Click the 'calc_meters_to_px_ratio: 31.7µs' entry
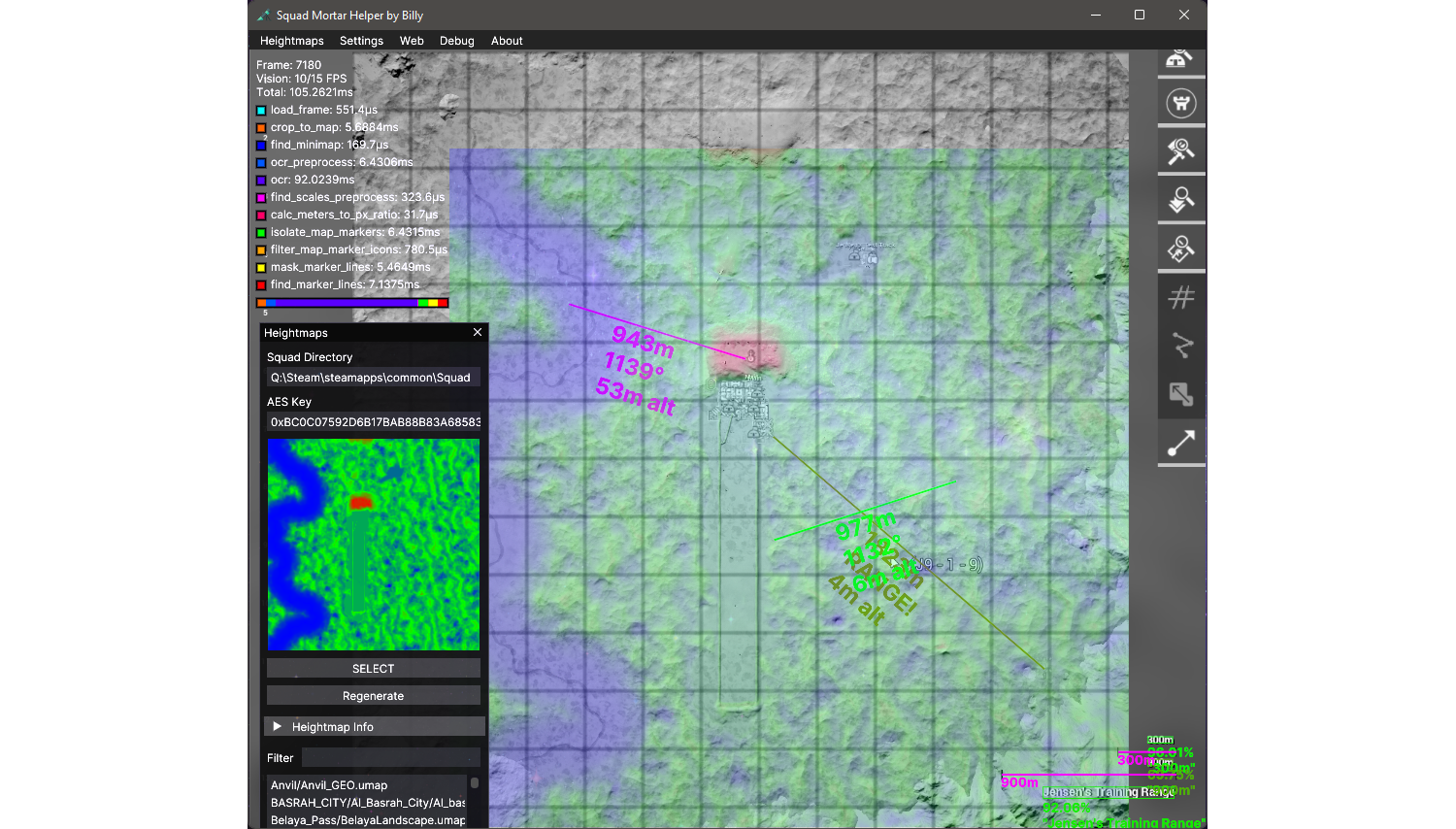The height and width of the screenshot is (829, 1456). point(354,215)
